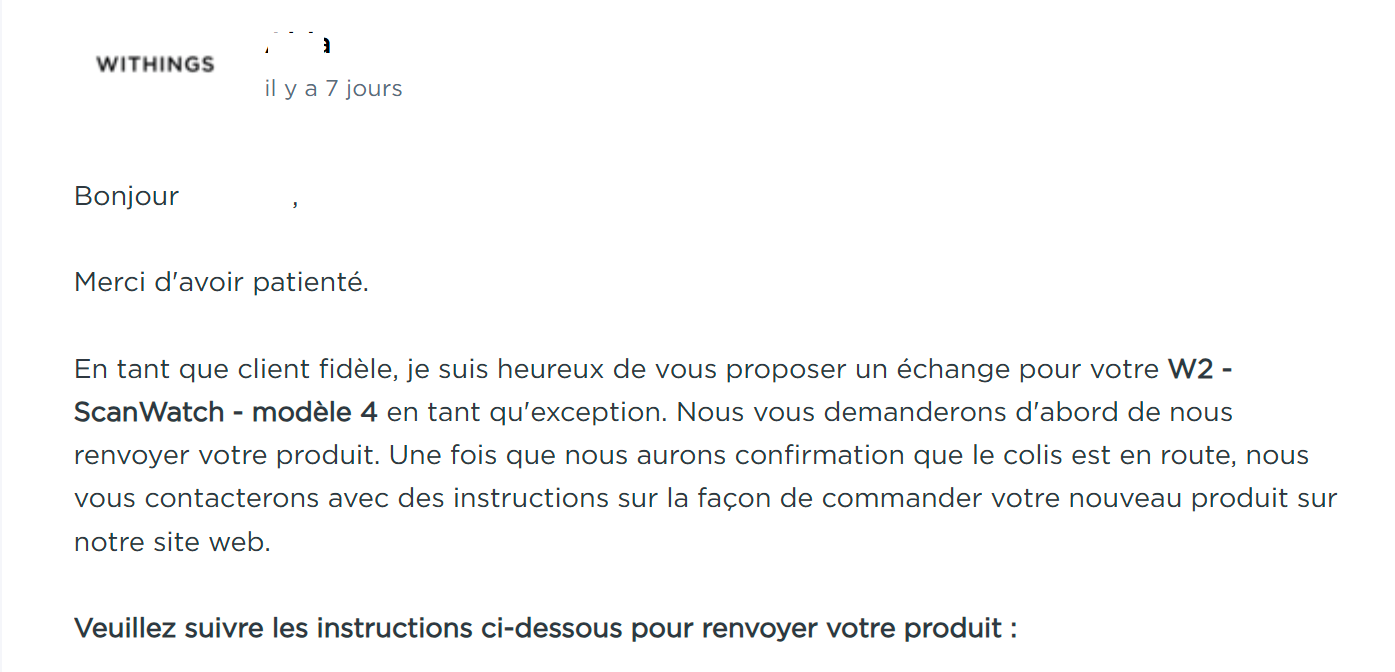
Task: Click the blank recipient name after Bonjour
Action: pos(236,197)
